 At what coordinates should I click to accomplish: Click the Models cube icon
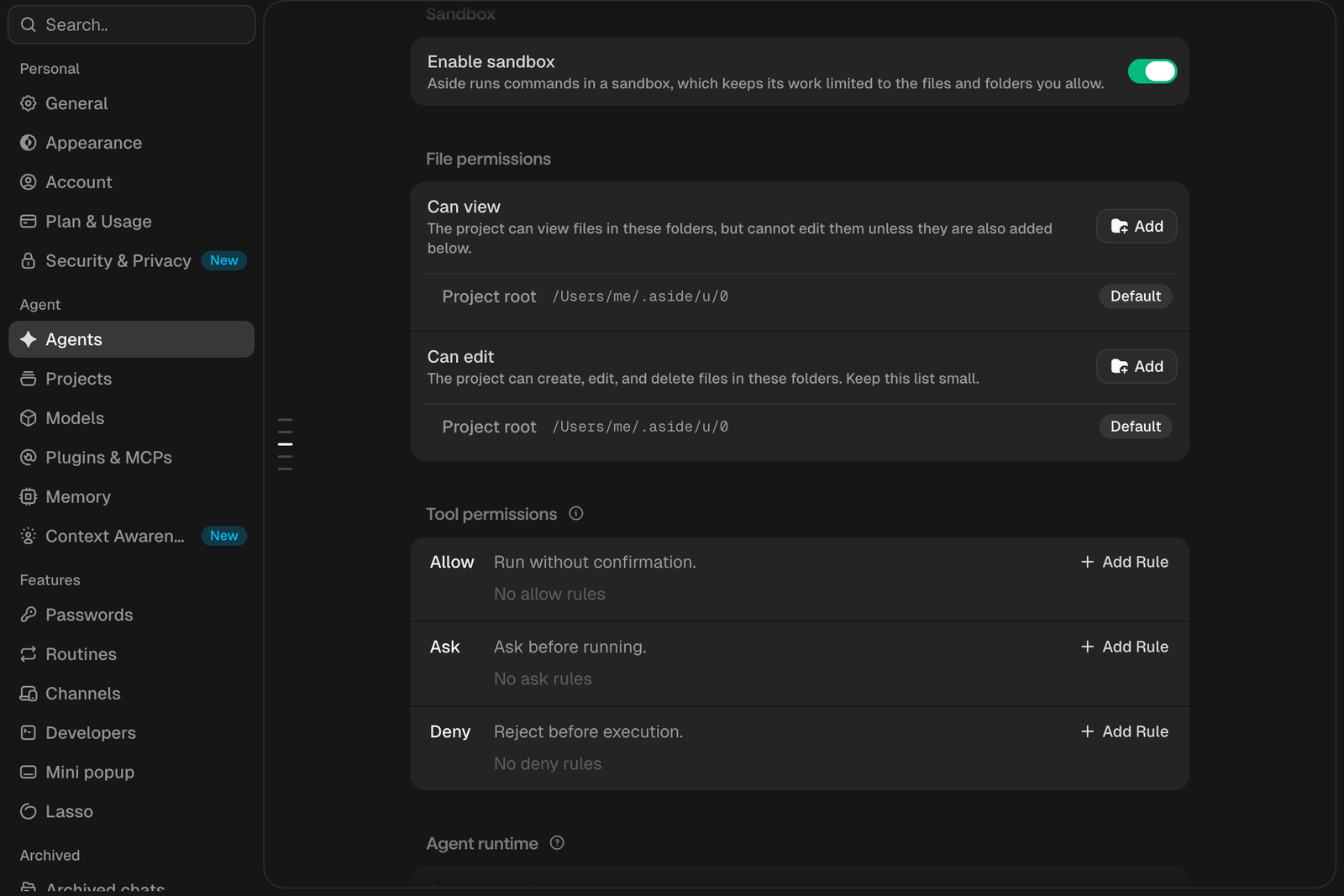pyautogui.click(x=29, y=418)
